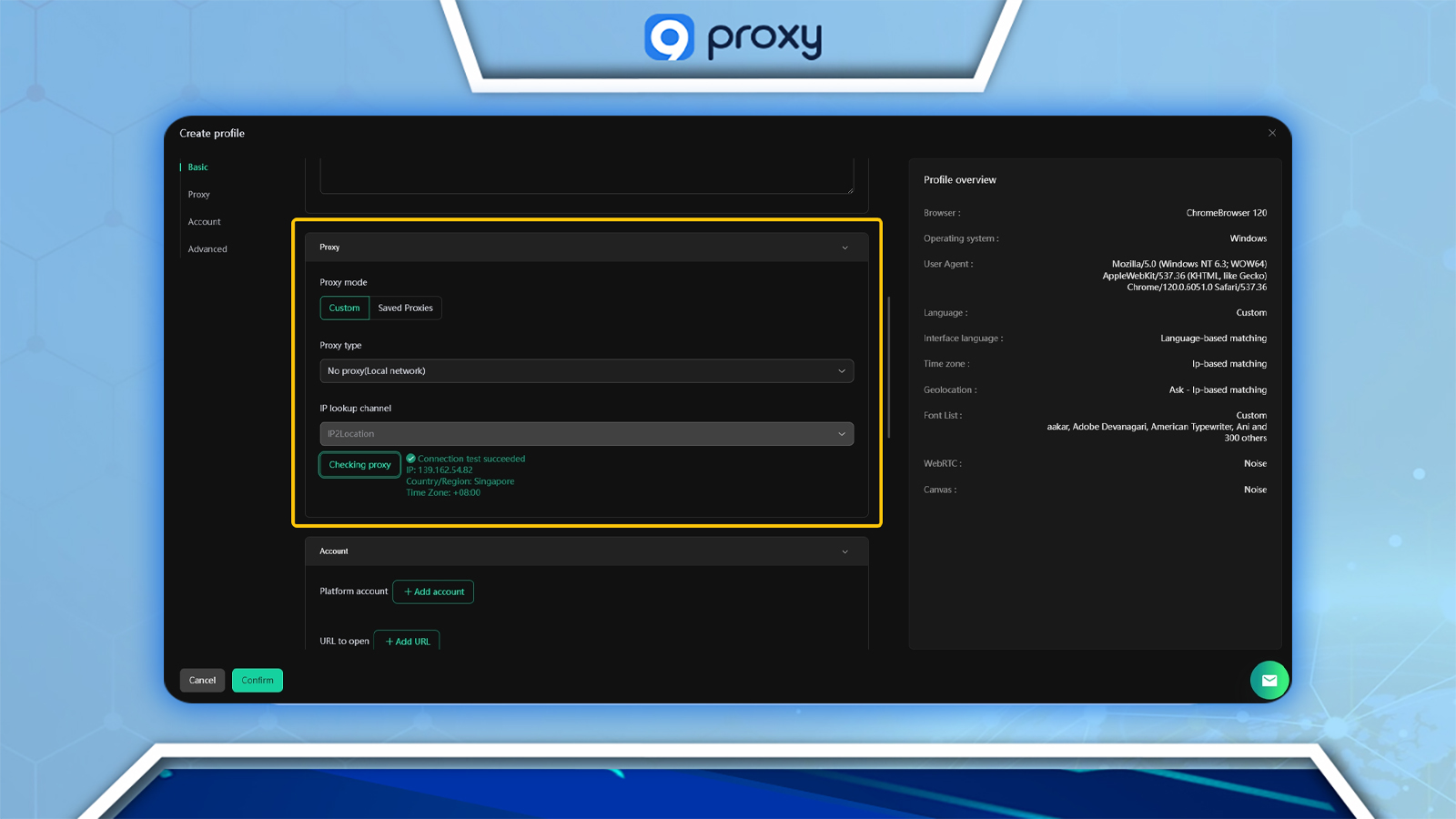Select the Proxy sidebar section
1456x819 pixels.
click(198, 194)
